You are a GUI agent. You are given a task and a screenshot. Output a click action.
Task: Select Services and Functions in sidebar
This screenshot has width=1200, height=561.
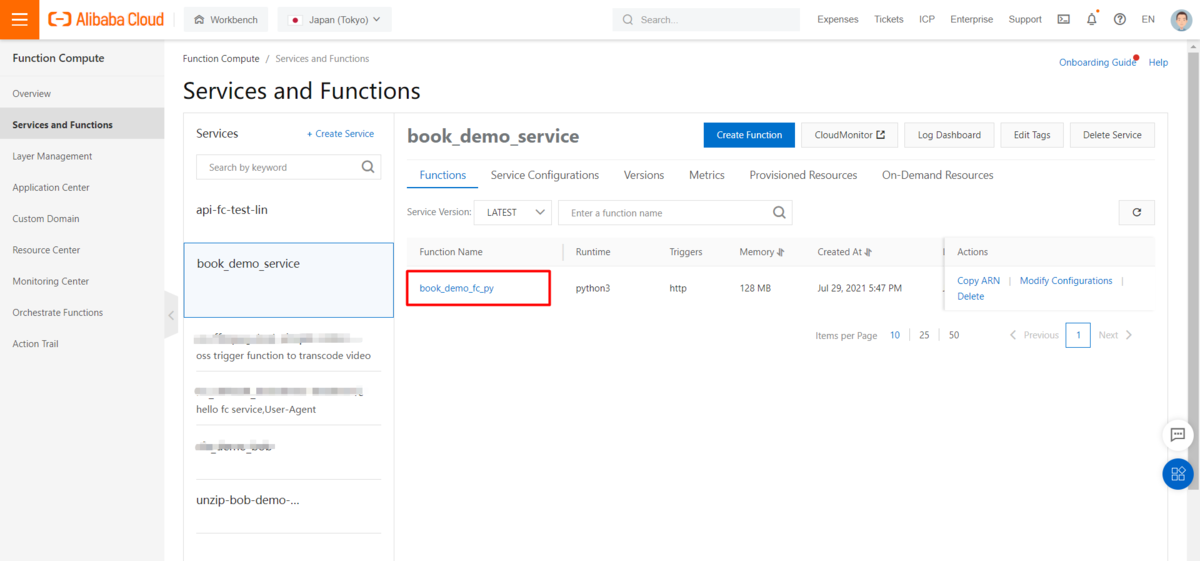click(x=82, y=124)
